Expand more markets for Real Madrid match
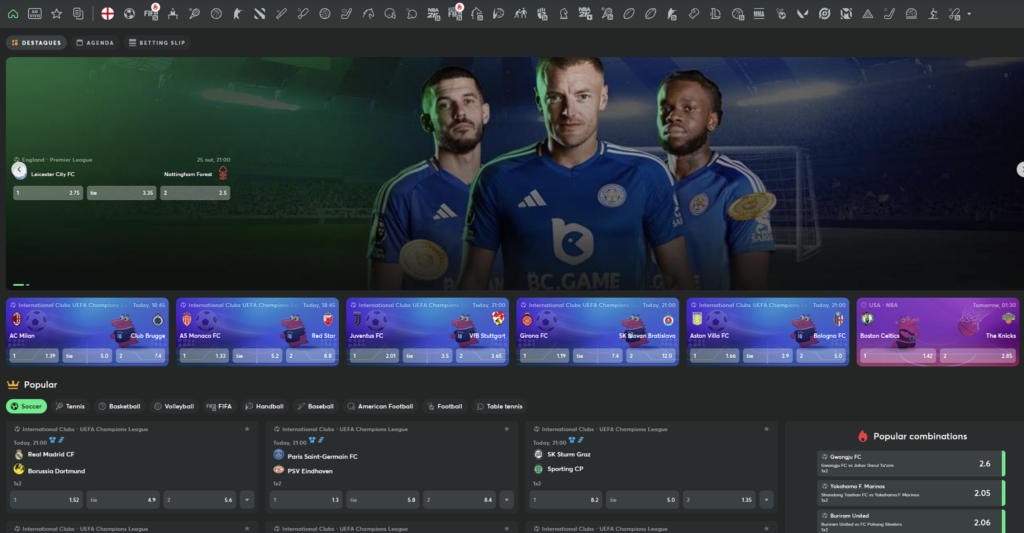Image resolution: width=1024 pixels, height=533 pixels. point(247,500)
